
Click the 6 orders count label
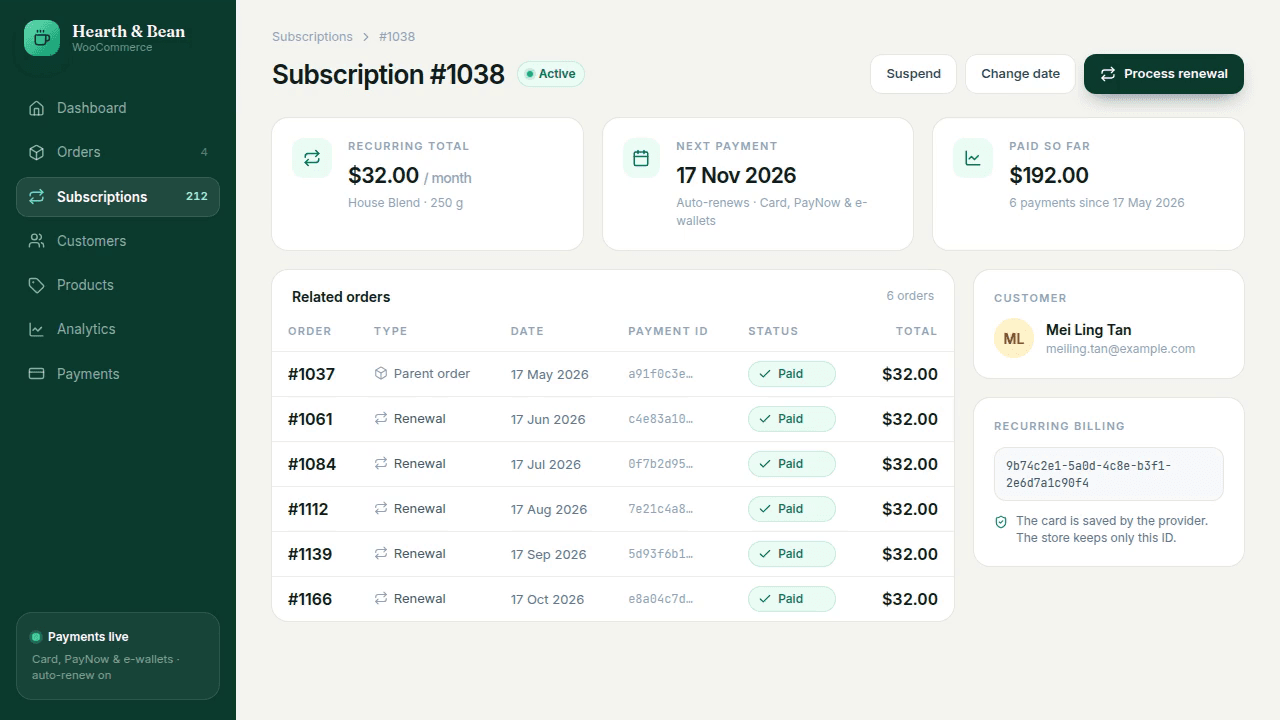pyautogui.click(x=910, y=296)
